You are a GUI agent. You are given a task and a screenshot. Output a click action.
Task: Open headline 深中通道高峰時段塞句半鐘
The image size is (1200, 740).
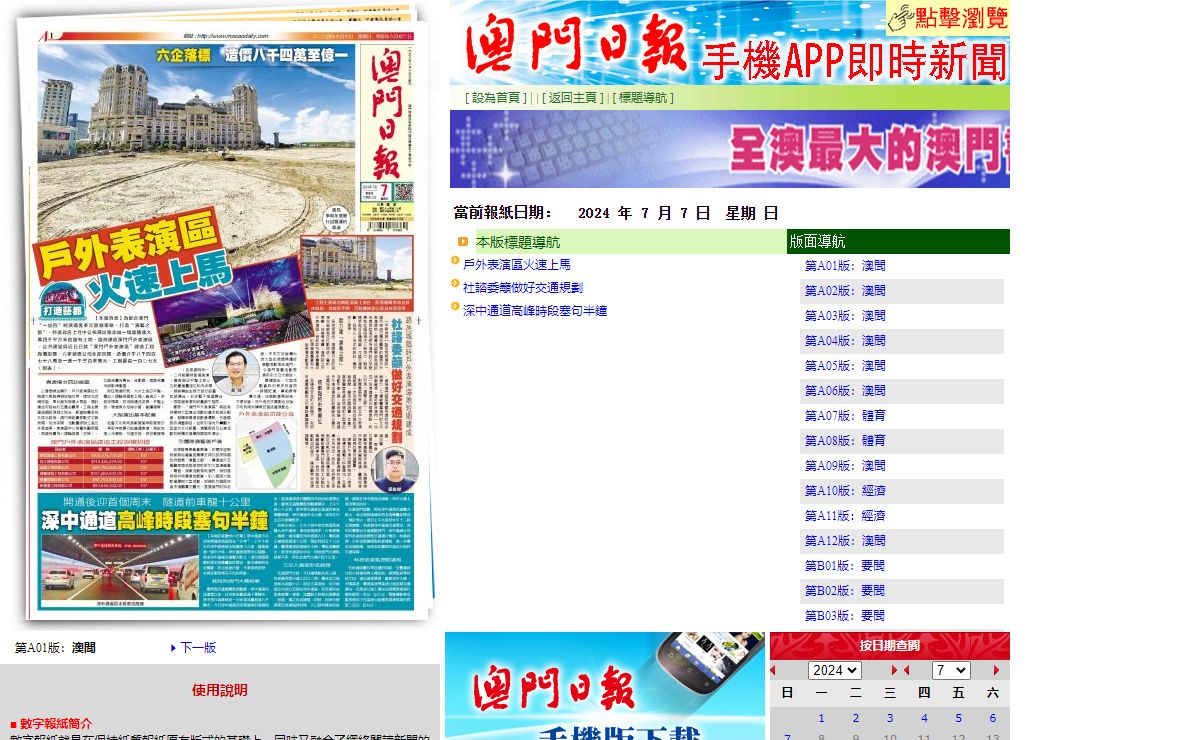click(535, 311)
